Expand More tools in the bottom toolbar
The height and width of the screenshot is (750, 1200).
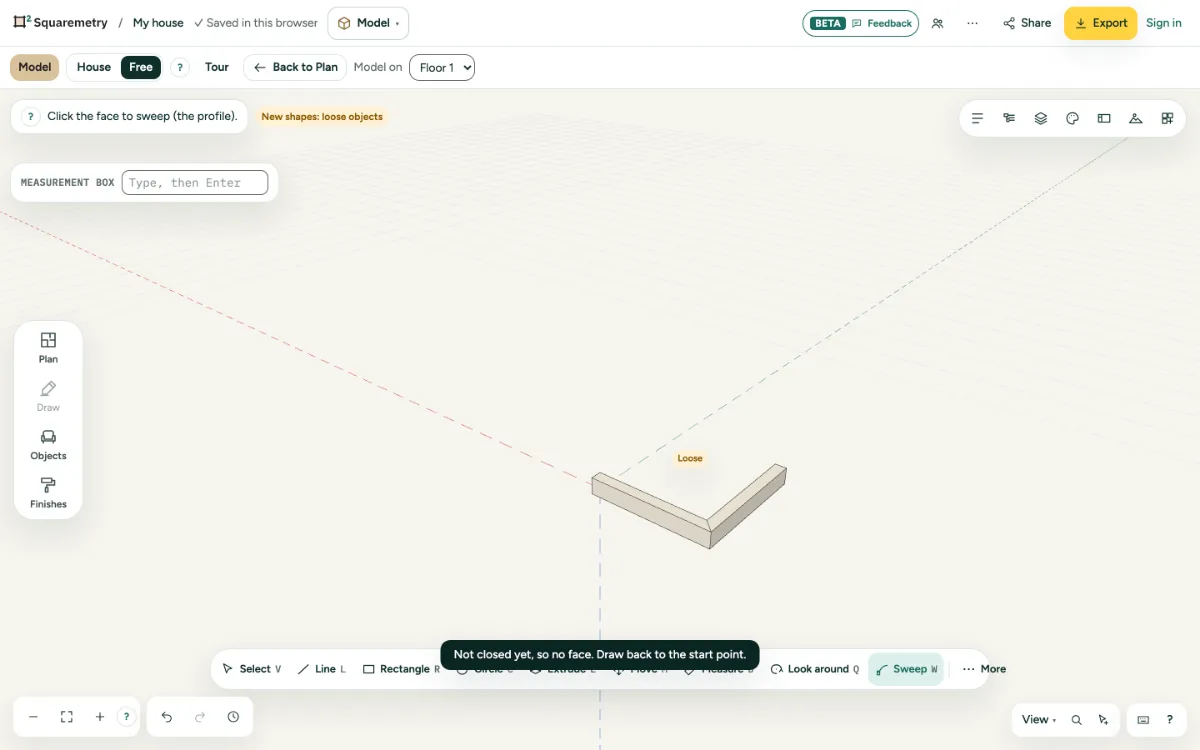click(x=984, y=669)
